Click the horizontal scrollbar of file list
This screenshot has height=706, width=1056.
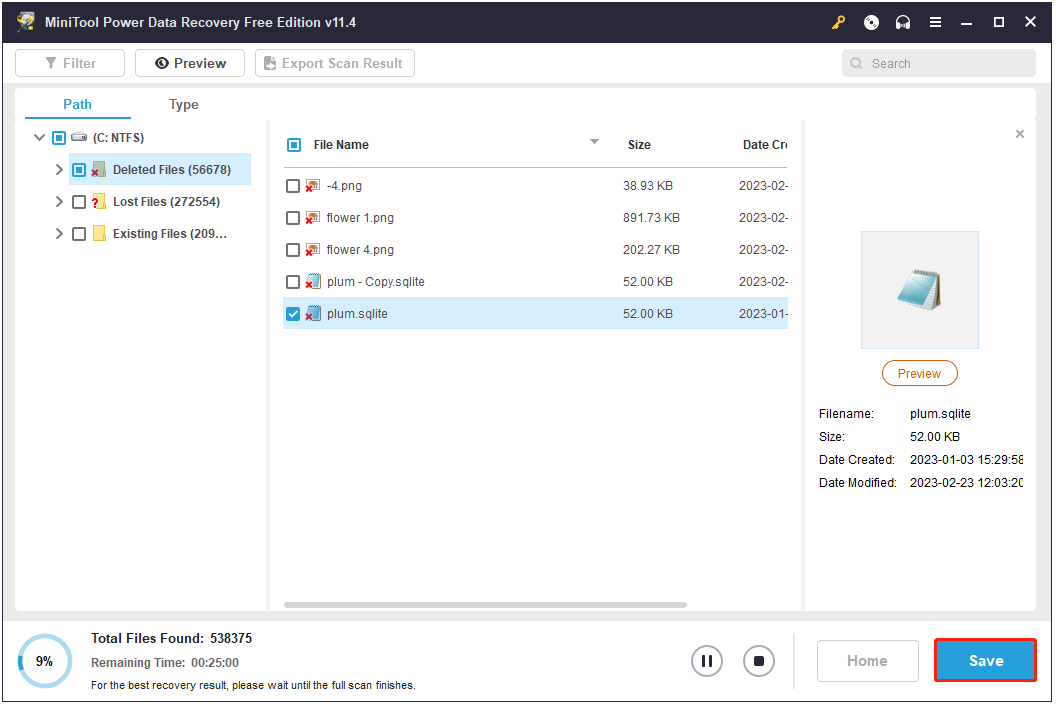(485, 605)
